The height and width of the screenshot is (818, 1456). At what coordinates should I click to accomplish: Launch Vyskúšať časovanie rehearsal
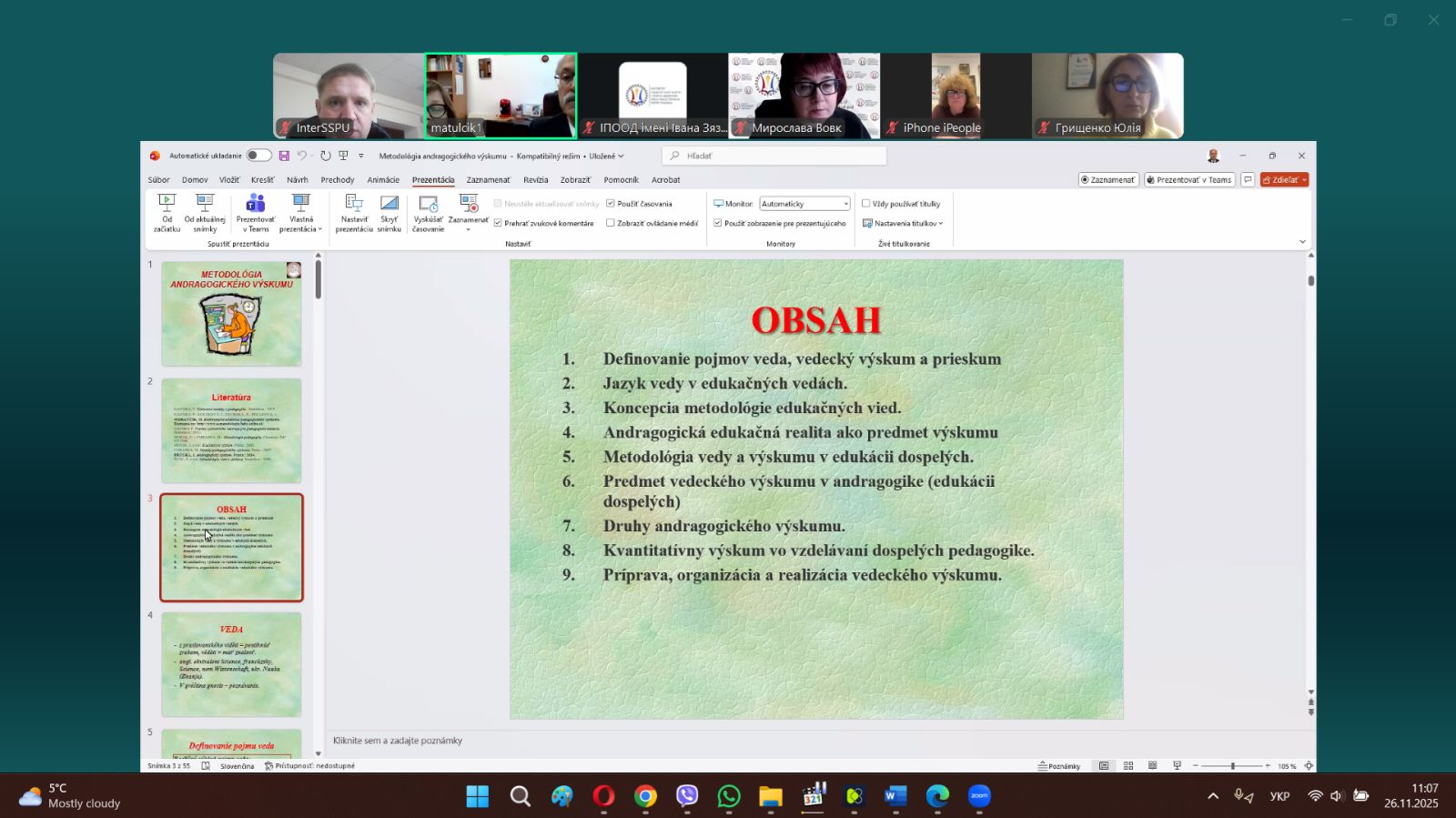[x=428, y=213]
